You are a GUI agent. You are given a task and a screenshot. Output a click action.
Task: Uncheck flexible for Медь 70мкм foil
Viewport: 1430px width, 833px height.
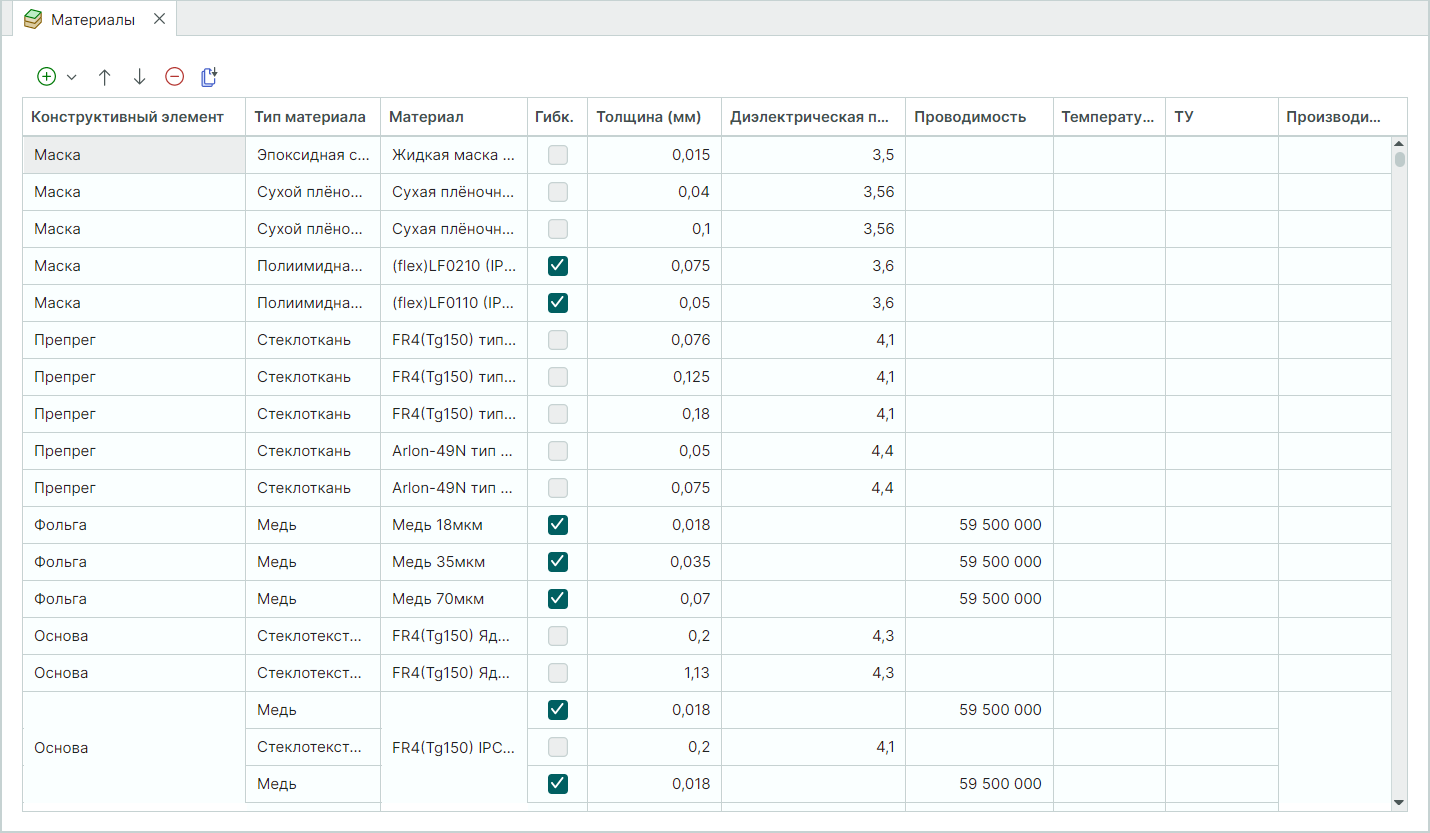[558, 599]
